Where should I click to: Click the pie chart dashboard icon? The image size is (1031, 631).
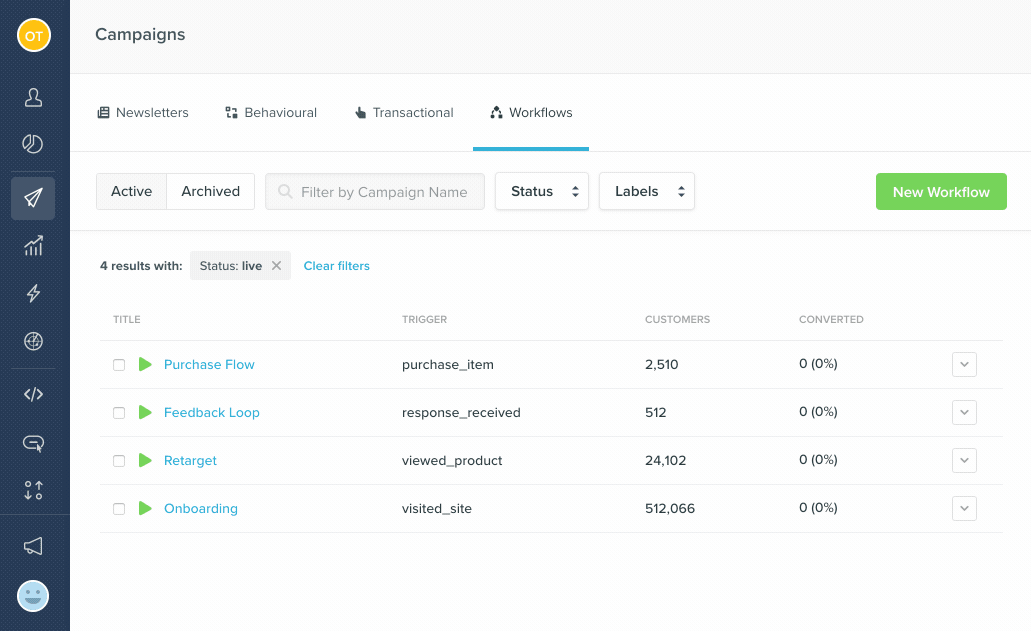(33, 144)
